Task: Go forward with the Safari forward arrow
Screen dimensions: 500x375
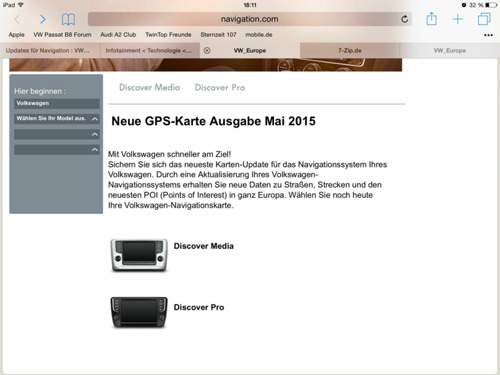Action: (43, 19)
